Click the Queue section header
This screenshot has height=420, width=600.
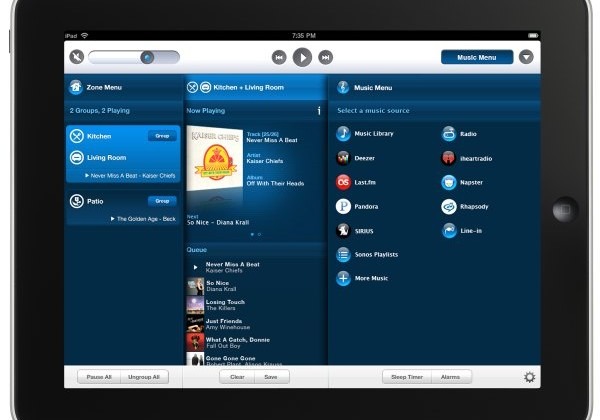click(x=197, y=249)
